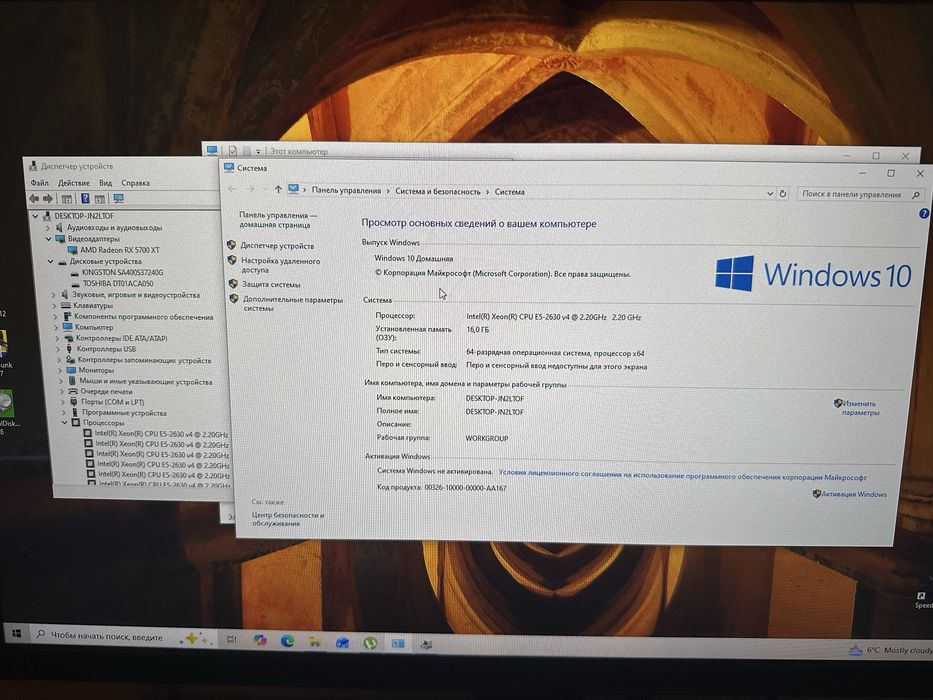The width and height of the screenshot is (933, 700).
Task: Open the license terms link under Активация Windows
Action: [x=682, y=475]
